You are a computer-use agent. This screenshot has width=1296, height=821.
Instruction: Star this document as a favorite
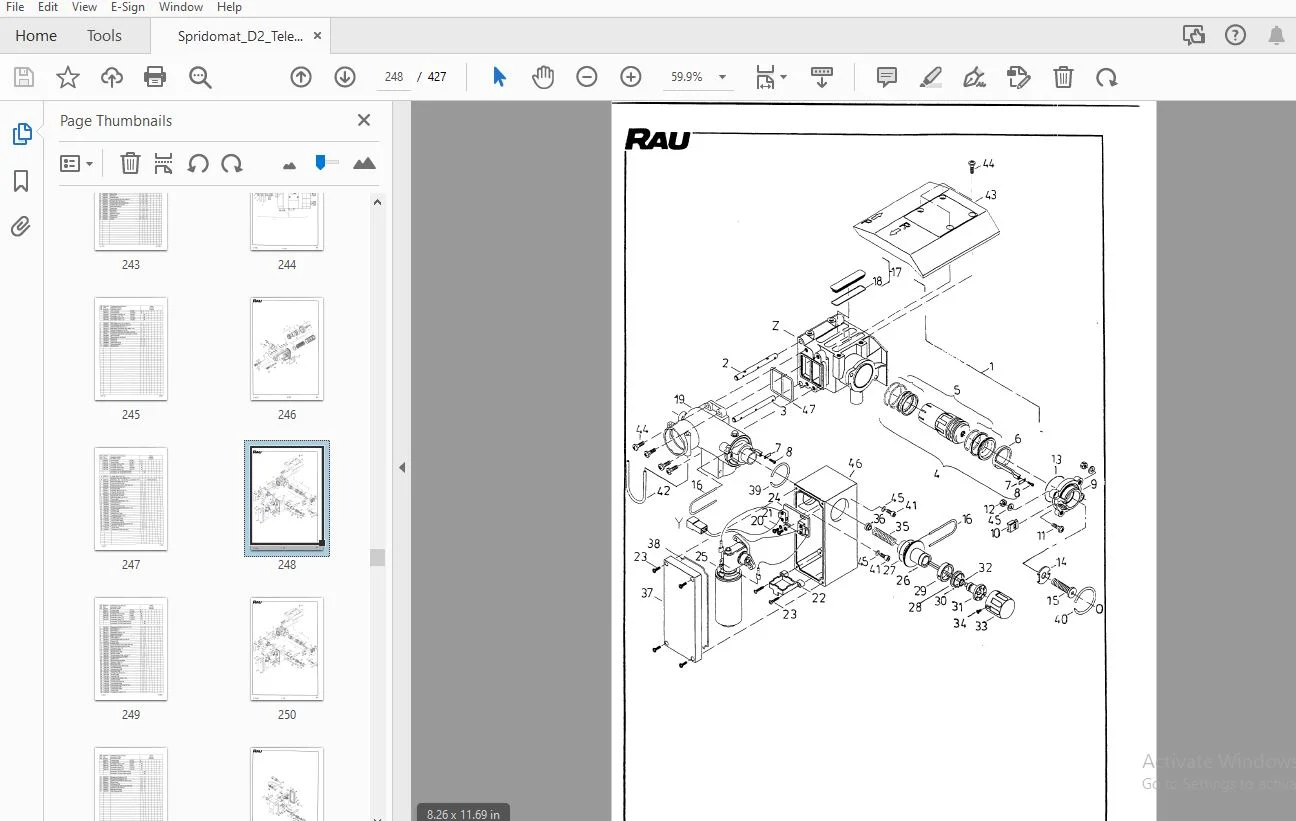67,77
